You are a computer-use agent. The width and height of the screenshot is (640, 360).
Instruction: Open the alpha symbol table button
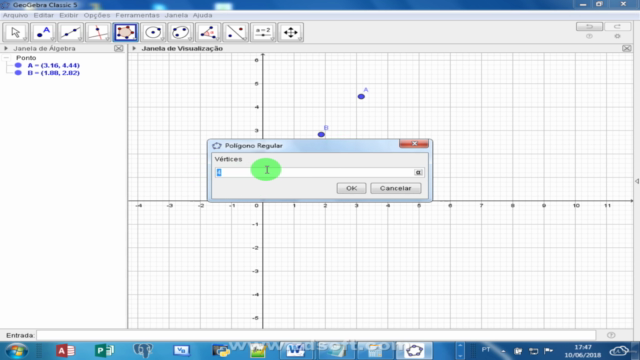pos(418,172)
